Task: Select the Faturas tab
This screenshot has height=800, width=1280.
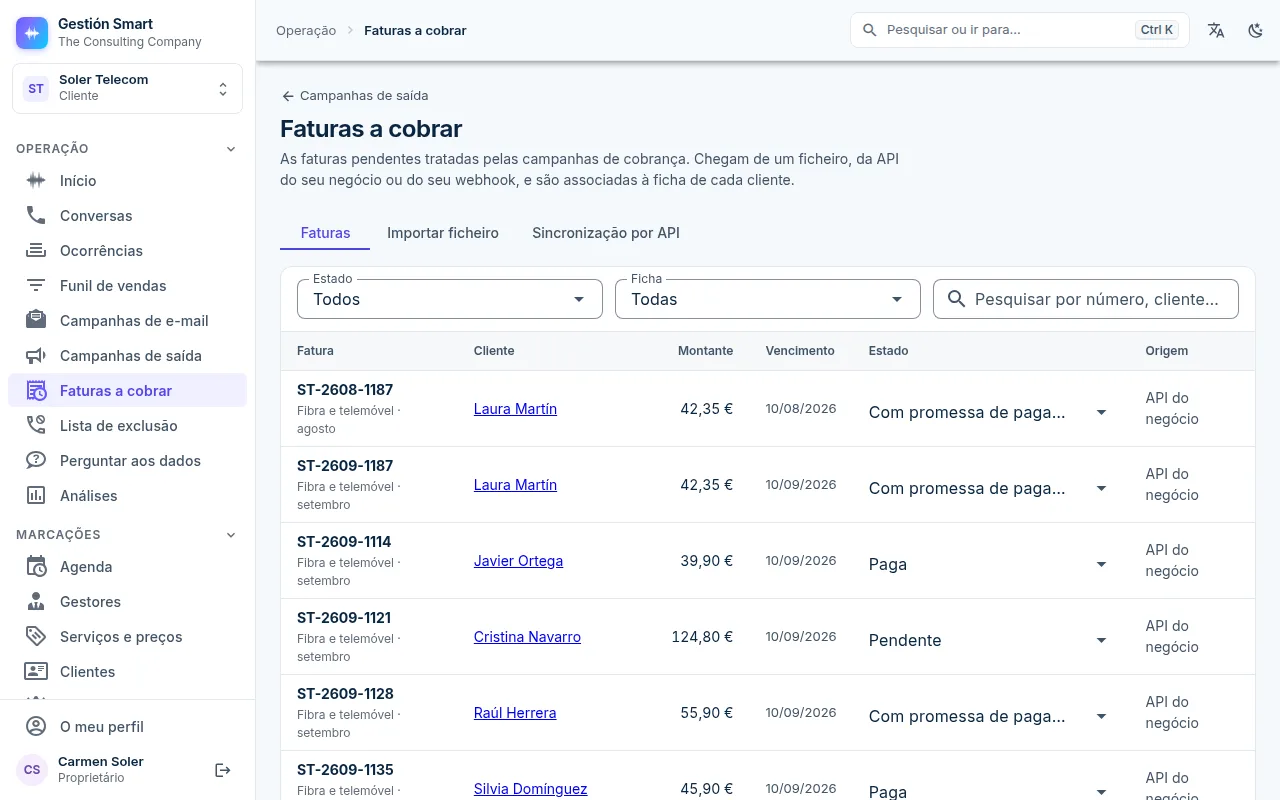Action: click(325, 233)
